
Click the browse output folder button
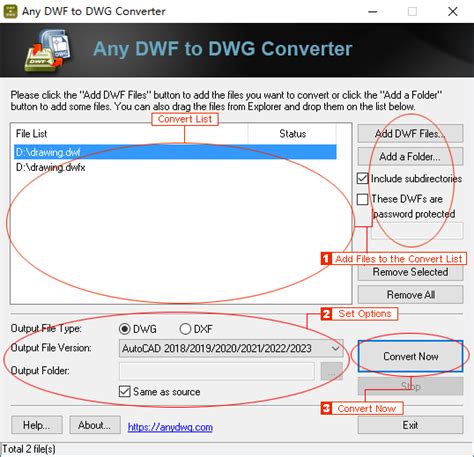tap(331, 371)
